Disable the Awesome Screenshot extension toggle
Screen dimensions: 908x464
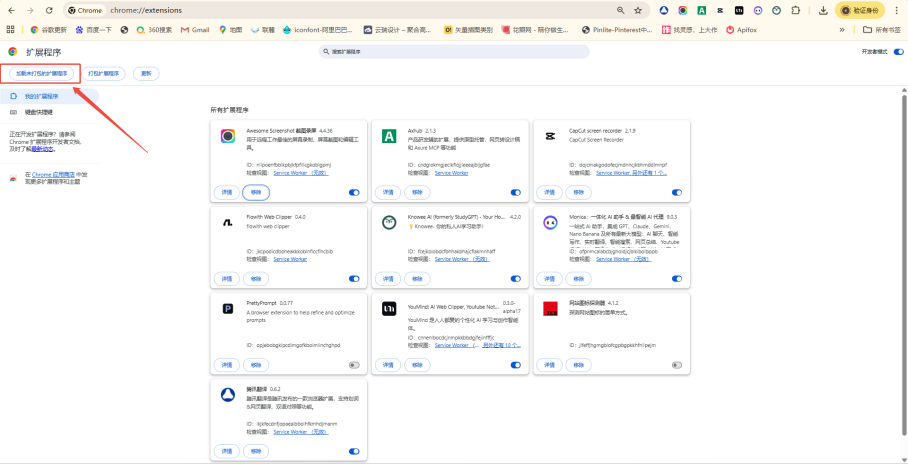[355, 193]
